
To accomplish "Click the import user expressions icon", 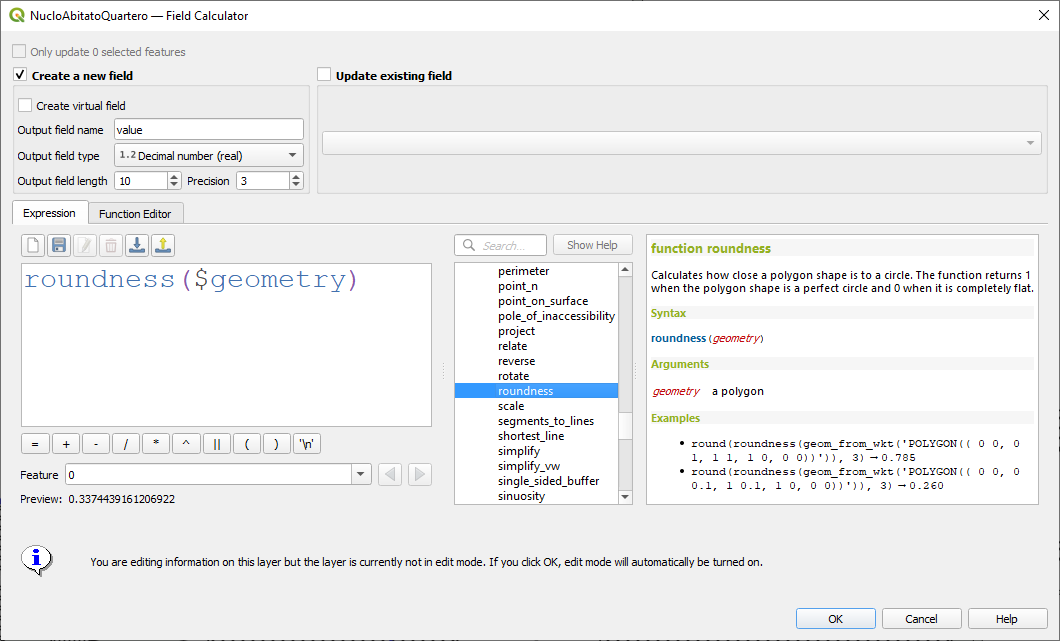I will [x=137, y=245].
